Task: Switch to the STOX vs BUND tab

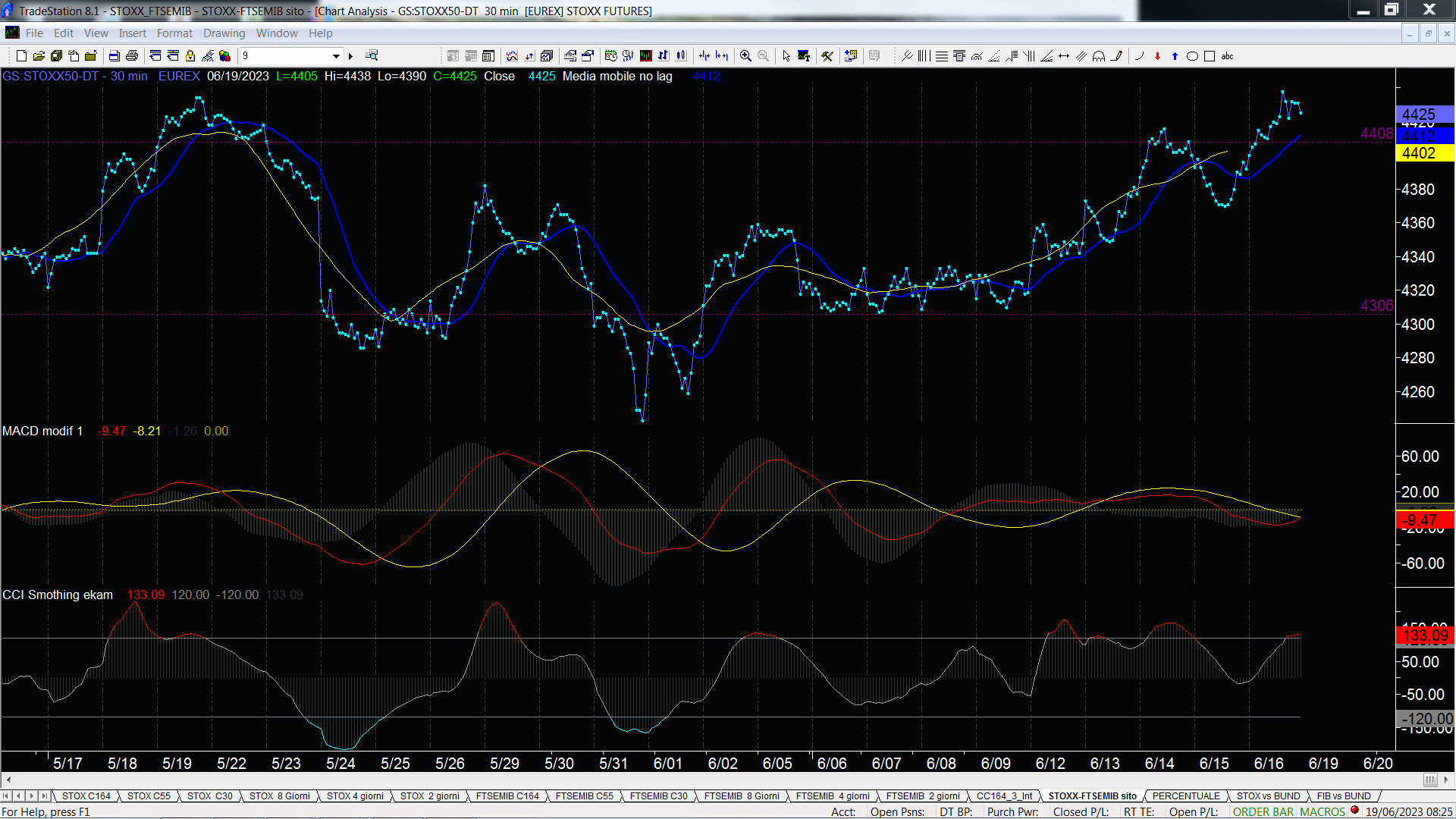Action: point(1268,796)
